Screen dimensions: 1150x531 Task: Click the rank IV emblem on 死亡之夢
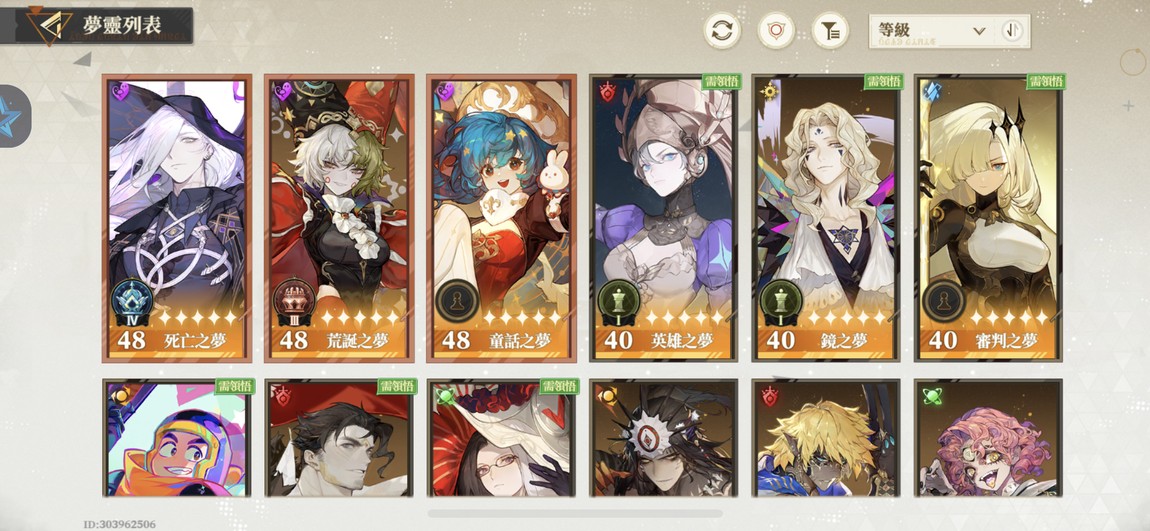click(x=133, y=301)
